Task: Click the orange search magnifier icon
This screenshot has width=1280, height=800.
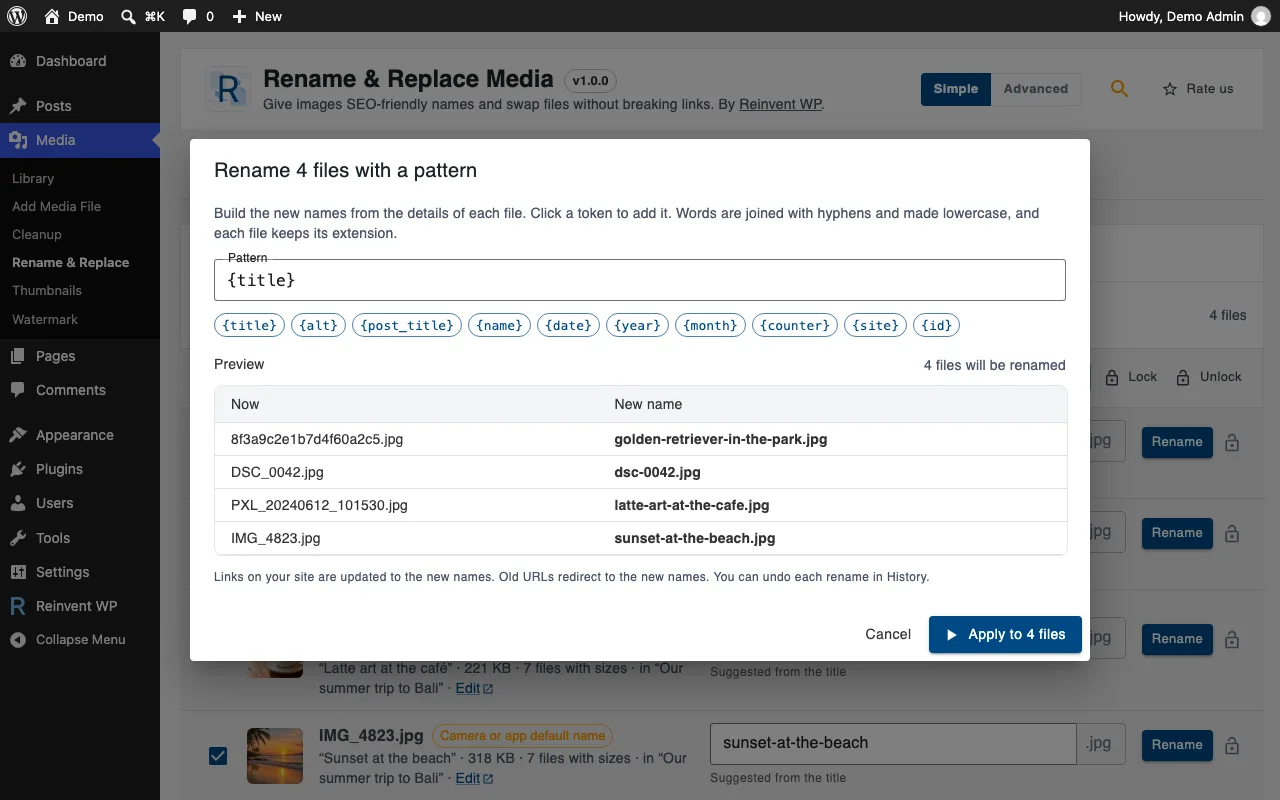Action: click(x=1119, y=89)
